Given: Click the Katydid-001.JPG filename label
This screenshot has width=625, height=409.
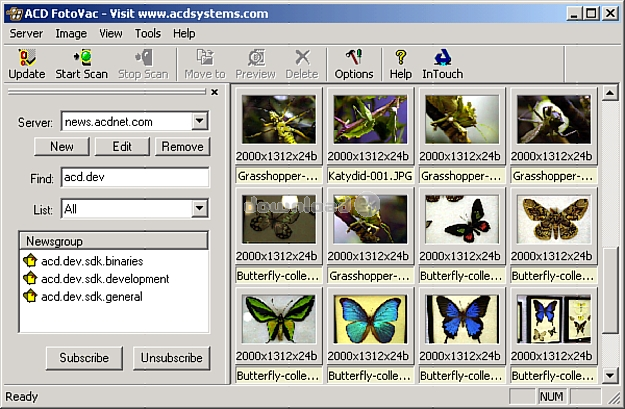Looking at the screenshot, I should point(370,176).
